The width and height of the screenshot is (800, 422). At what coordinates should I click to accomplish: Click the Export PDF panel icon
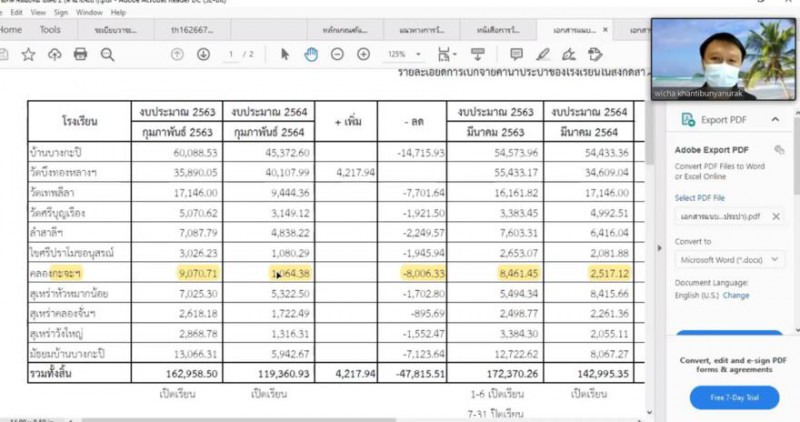(x=688, y=120)
